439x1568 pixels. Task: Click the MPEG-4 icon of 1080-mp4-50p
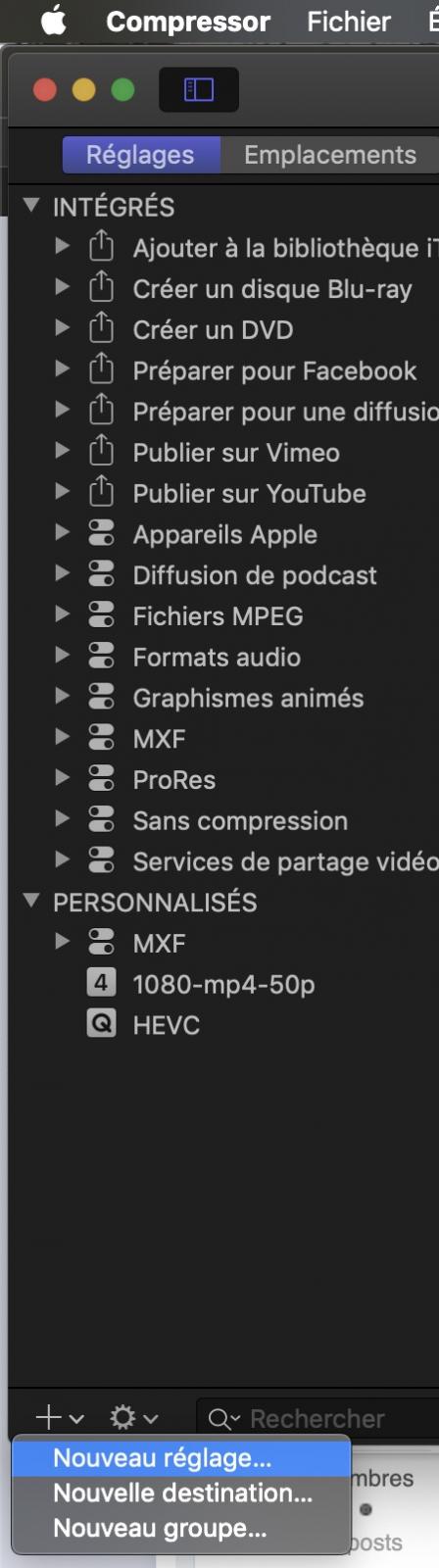coord(102,983)
